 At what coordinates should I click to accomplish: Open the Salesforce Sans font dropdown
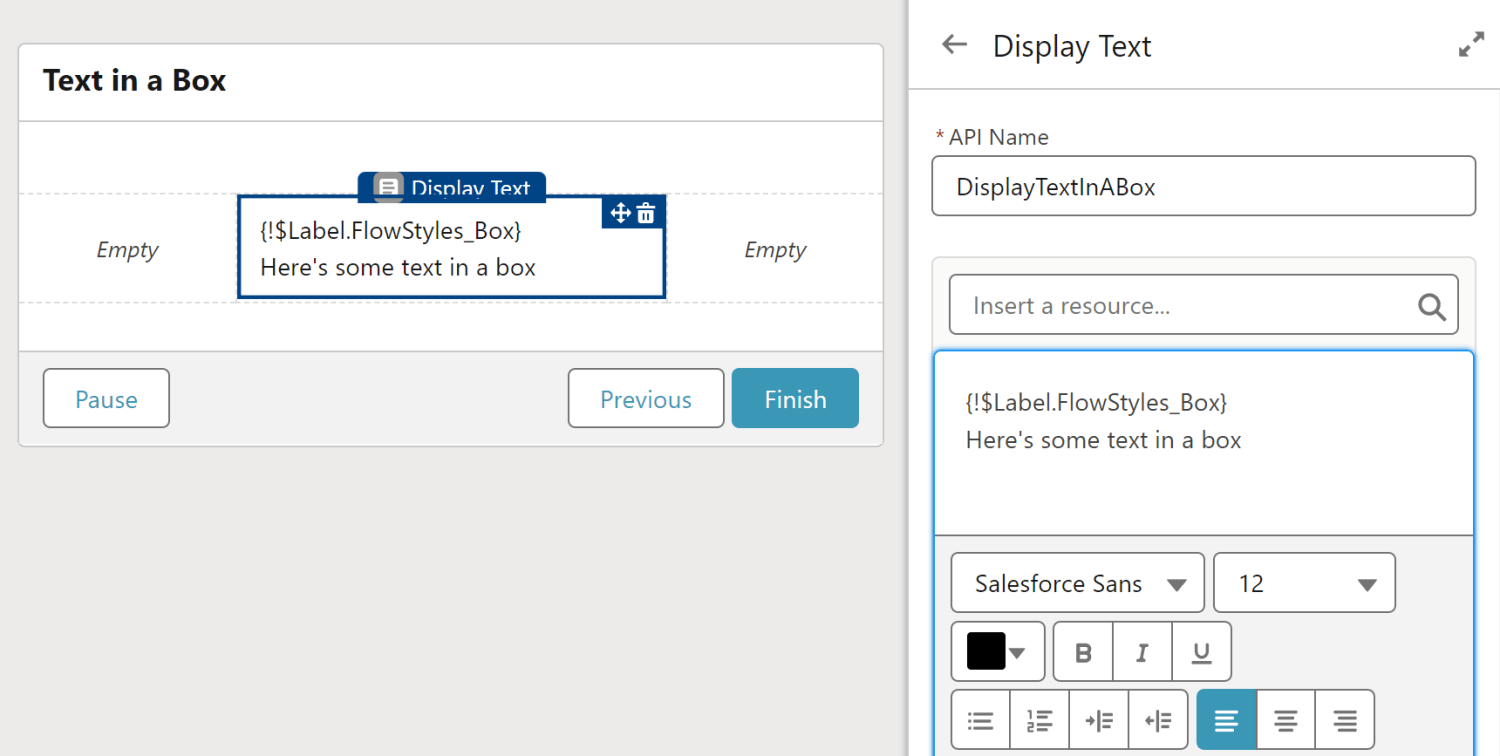[1077, 582]
